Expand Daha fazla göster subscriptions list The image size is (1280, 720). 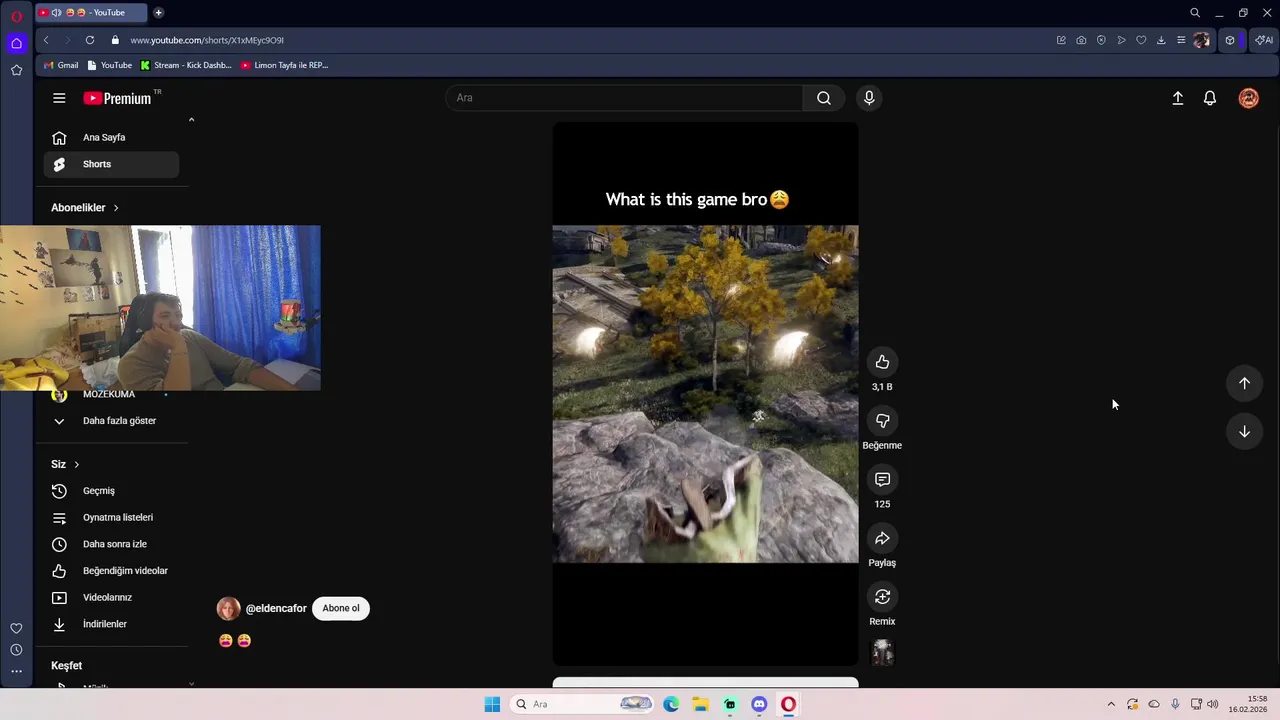111,421
